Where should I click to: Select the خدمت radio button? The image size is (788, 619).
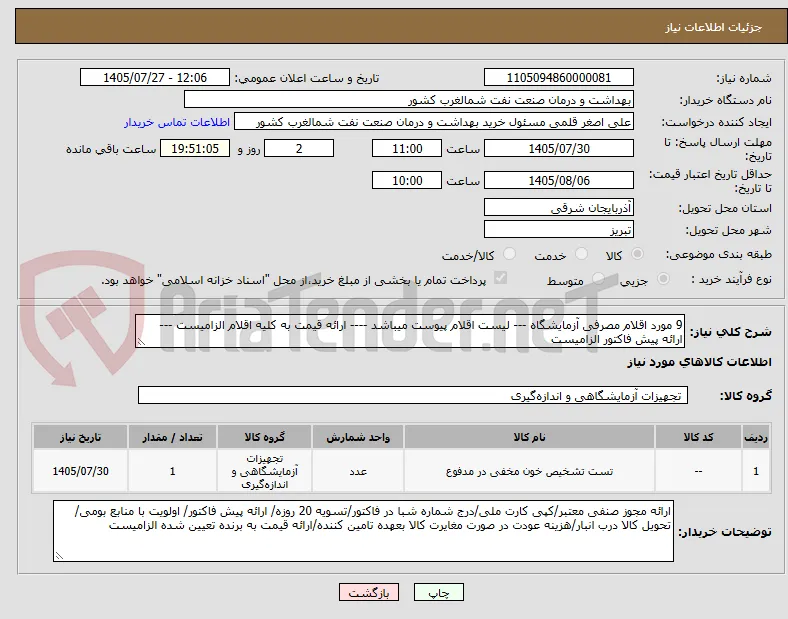pos(581,254)
